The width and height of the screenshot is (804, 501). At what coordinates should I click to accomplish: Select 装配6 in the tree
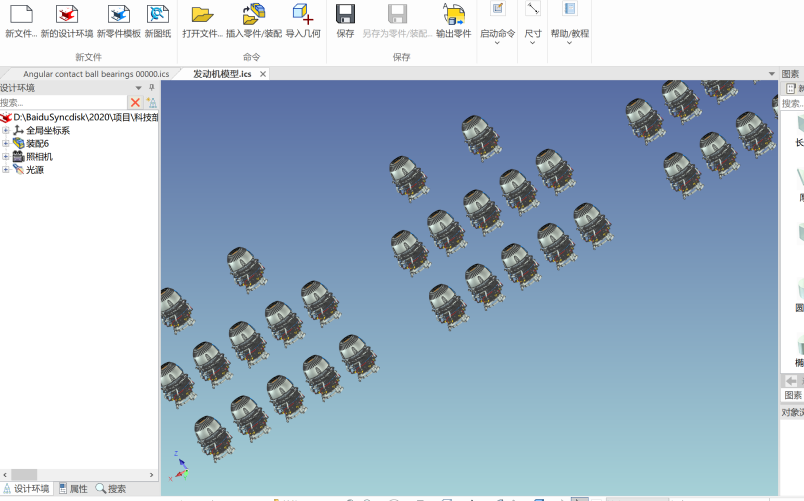coord(37,143)
